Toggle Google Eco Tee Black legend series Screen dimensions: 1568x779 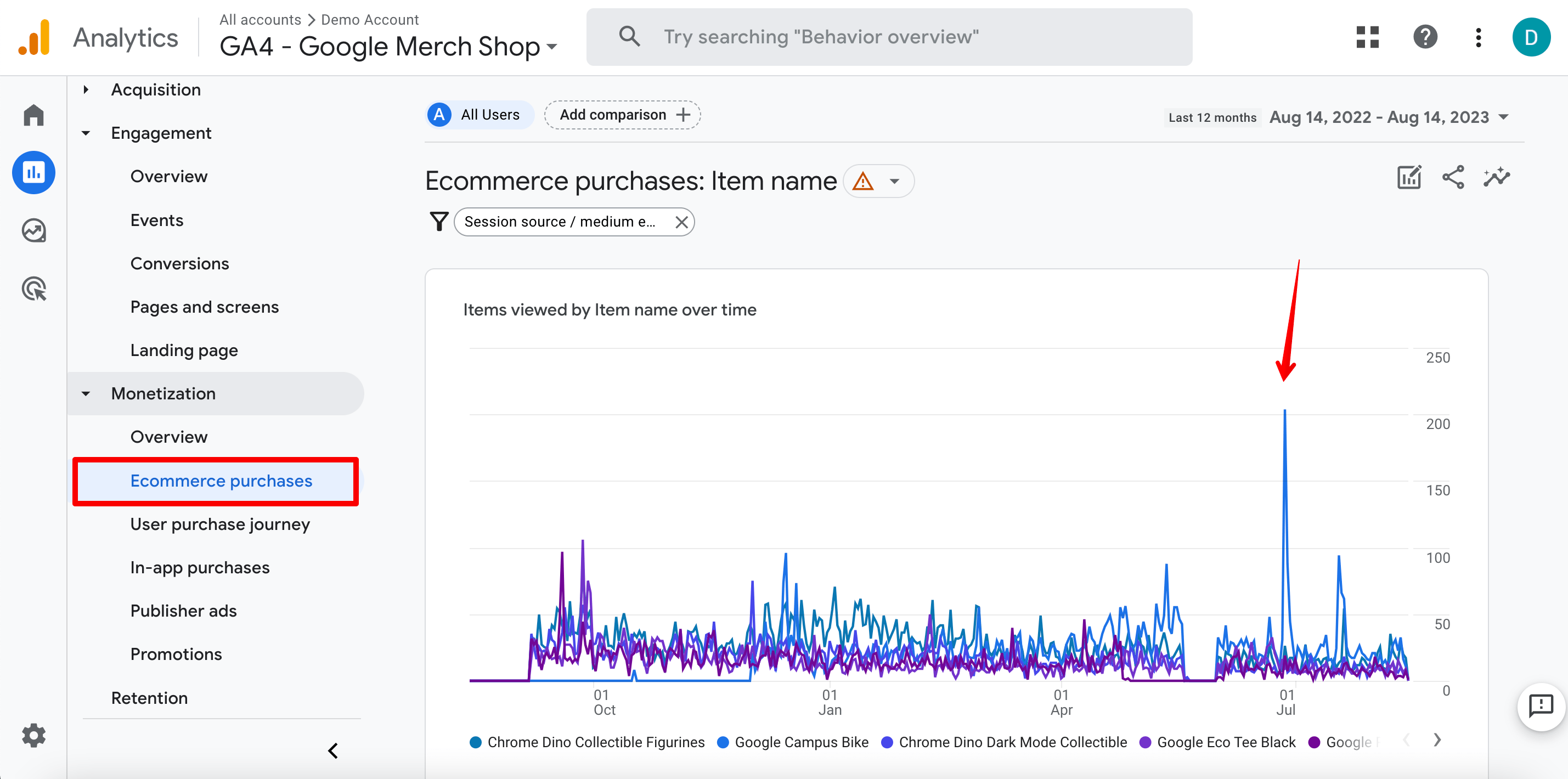click(1218, 742)
